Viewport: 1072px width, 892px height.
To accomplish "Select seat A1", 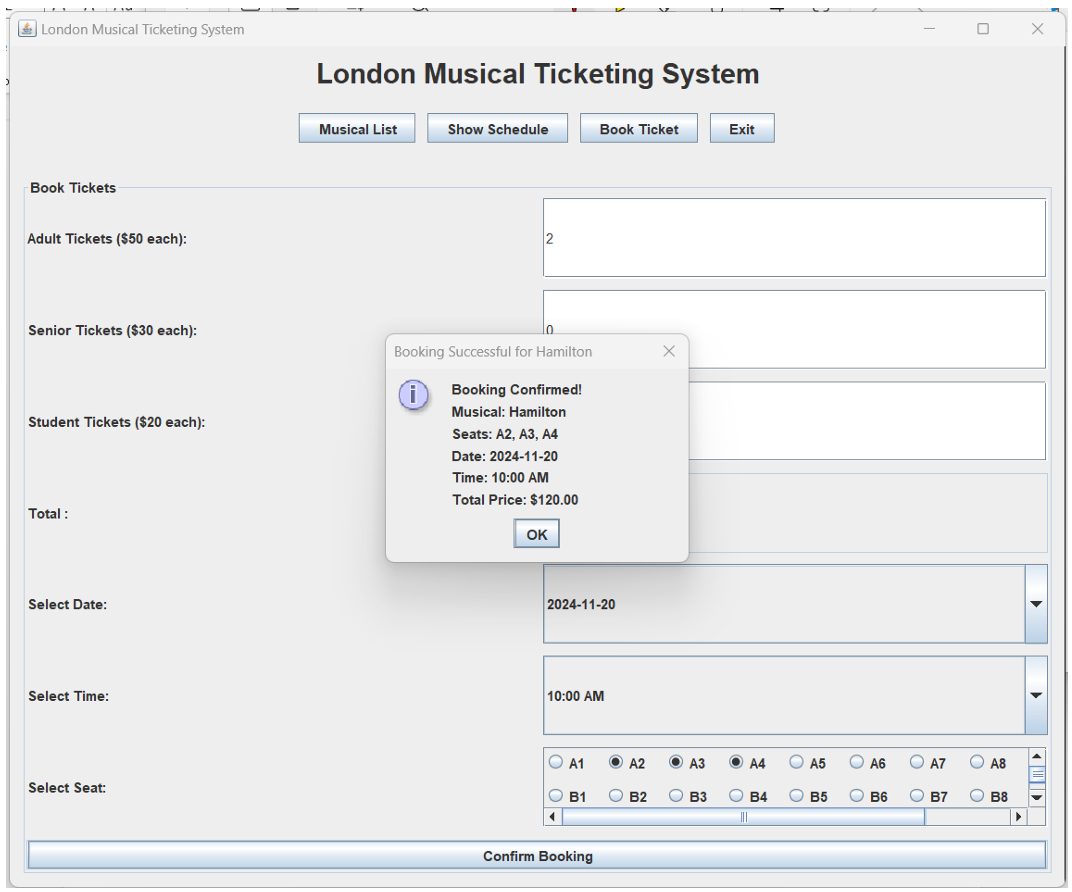I will click(x=556, y=762).
